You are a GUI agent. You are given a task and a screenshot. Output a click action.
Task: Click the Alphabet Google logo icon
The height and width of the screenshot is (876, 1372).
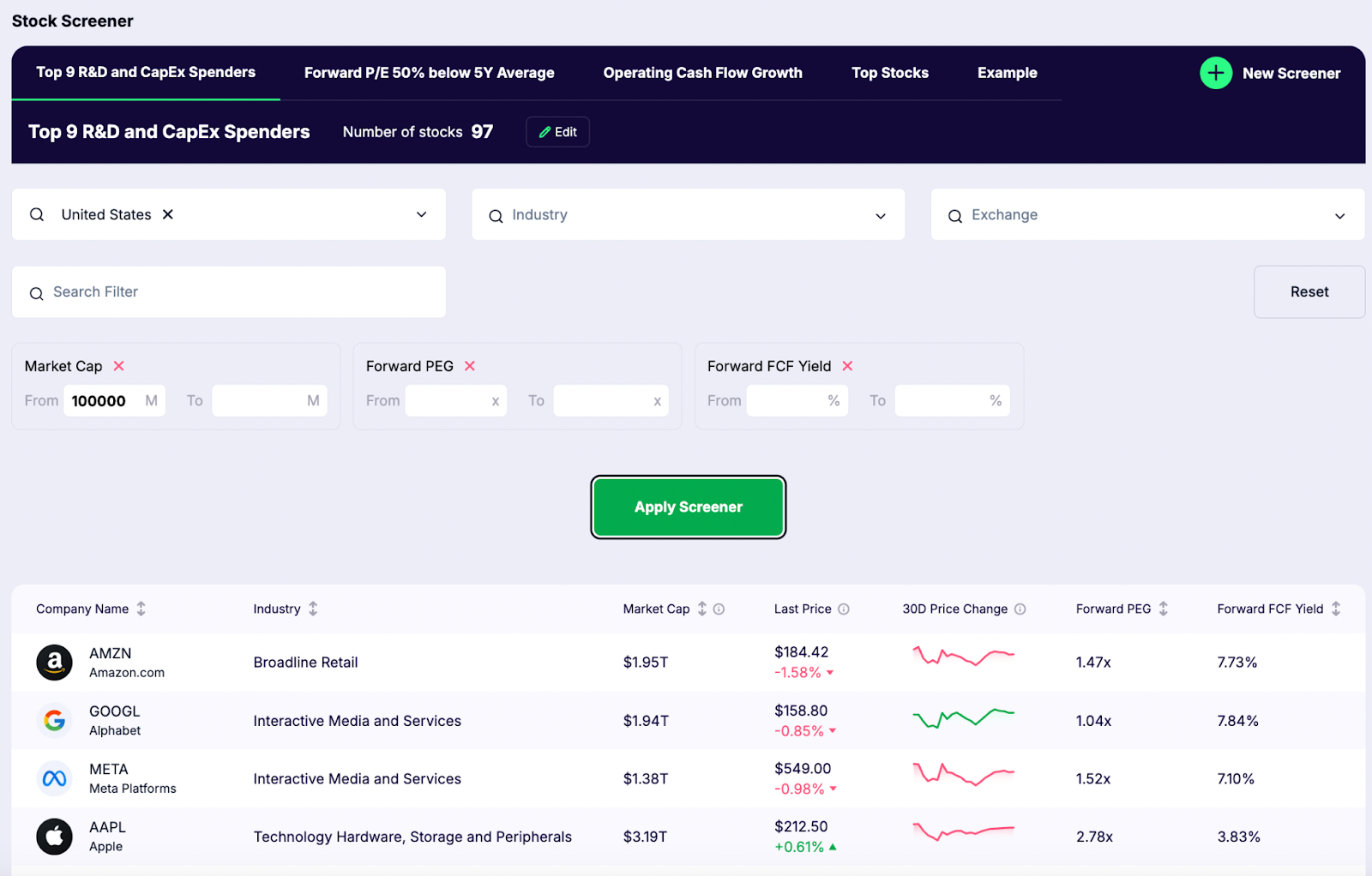pyautogui.click(x=54, y=721)
